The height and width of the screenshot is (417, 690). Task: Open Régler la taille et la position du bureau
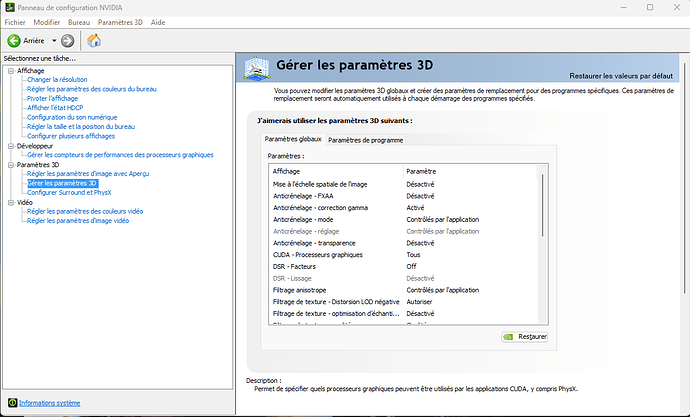tap(81, 127)
